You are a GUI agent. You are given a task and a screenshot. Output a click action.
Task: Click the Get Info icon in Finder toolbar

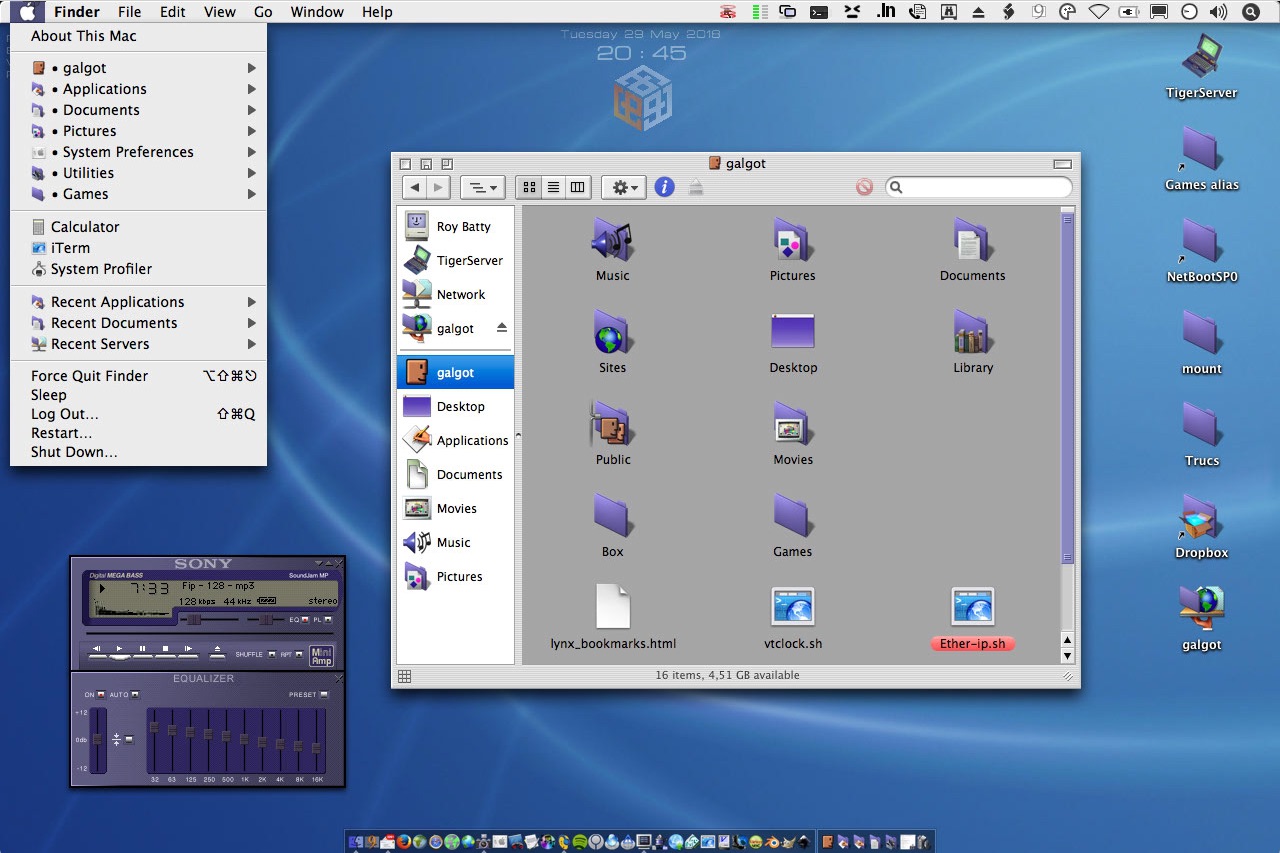665,187
